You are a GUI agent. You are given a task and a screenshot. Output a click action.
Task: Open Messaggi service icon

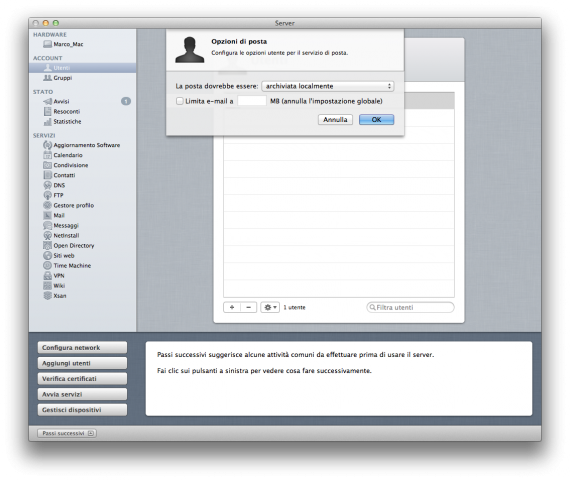47,225
